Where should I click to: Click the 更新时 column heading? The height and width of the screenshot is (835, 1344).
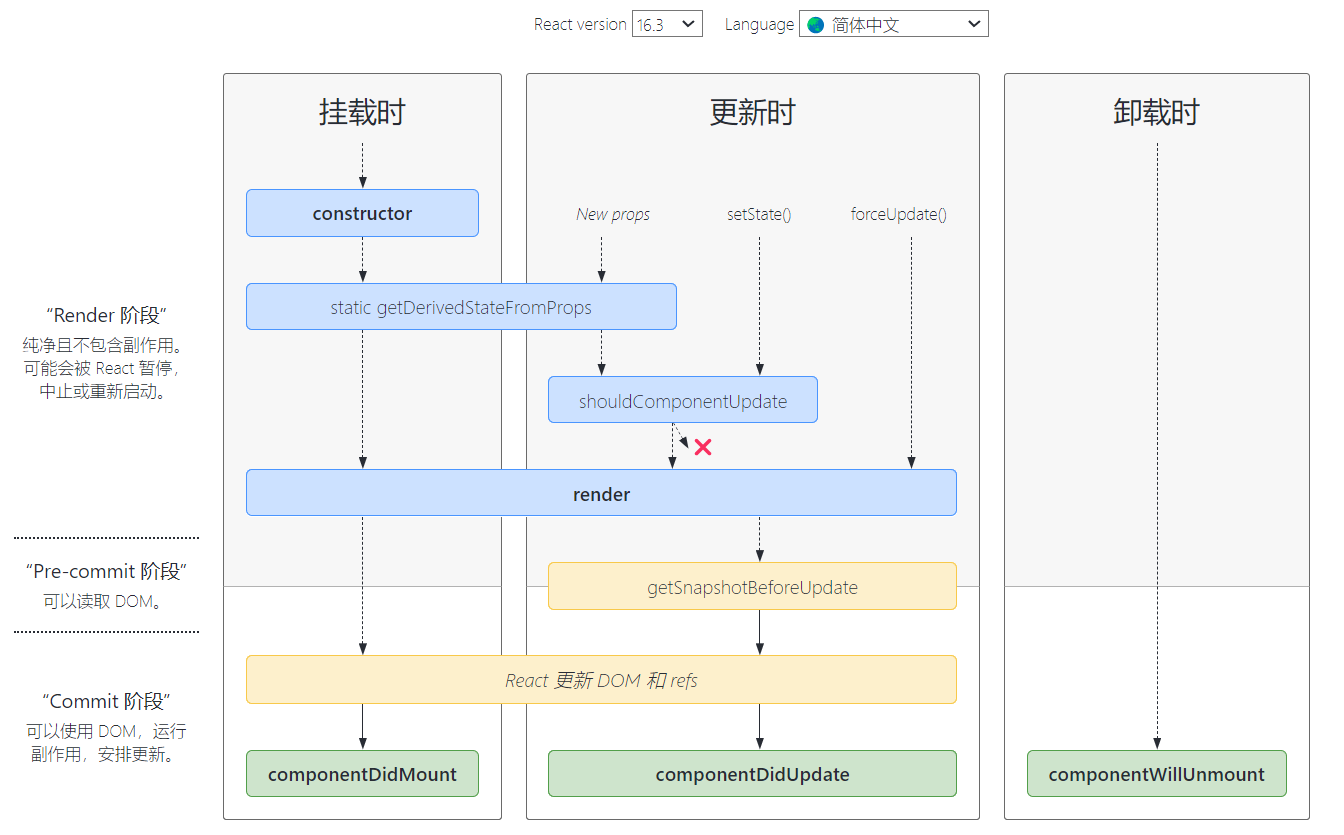coord(752,112)
